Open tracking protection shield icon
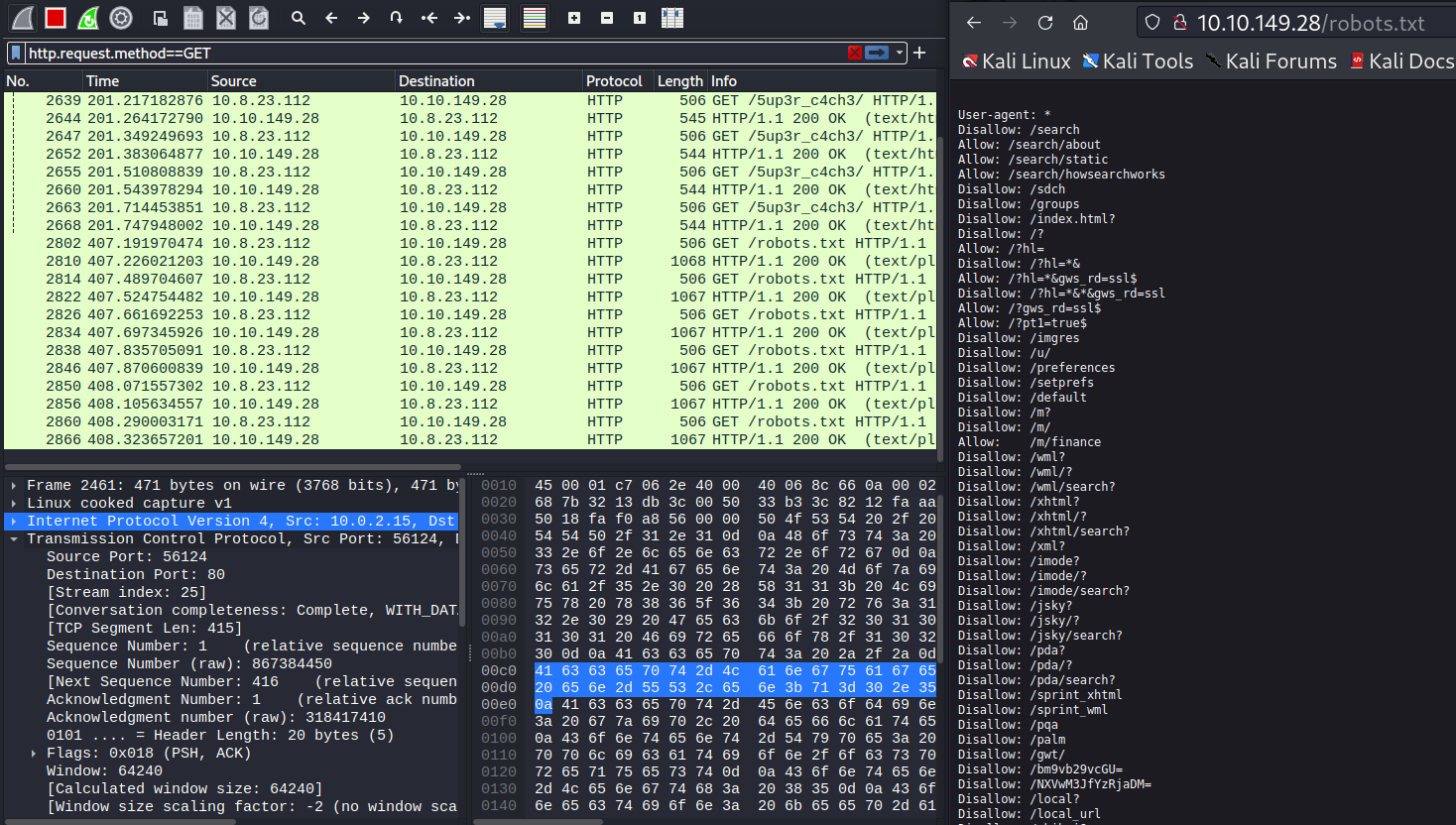 coord(1153,23)
